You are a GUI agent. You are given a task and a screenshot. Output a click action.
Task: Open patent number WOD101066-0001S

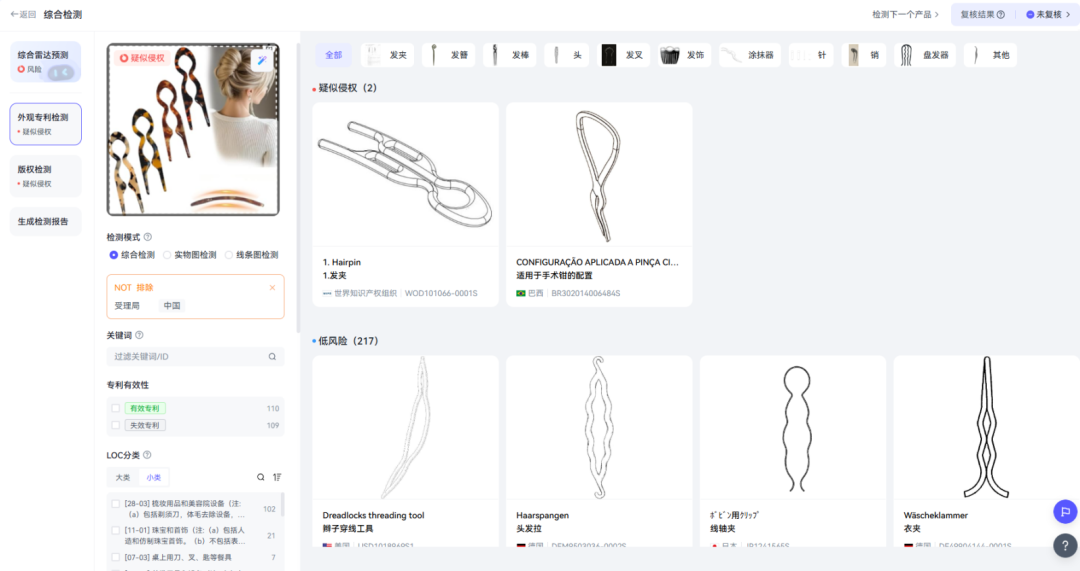point(441,293)
